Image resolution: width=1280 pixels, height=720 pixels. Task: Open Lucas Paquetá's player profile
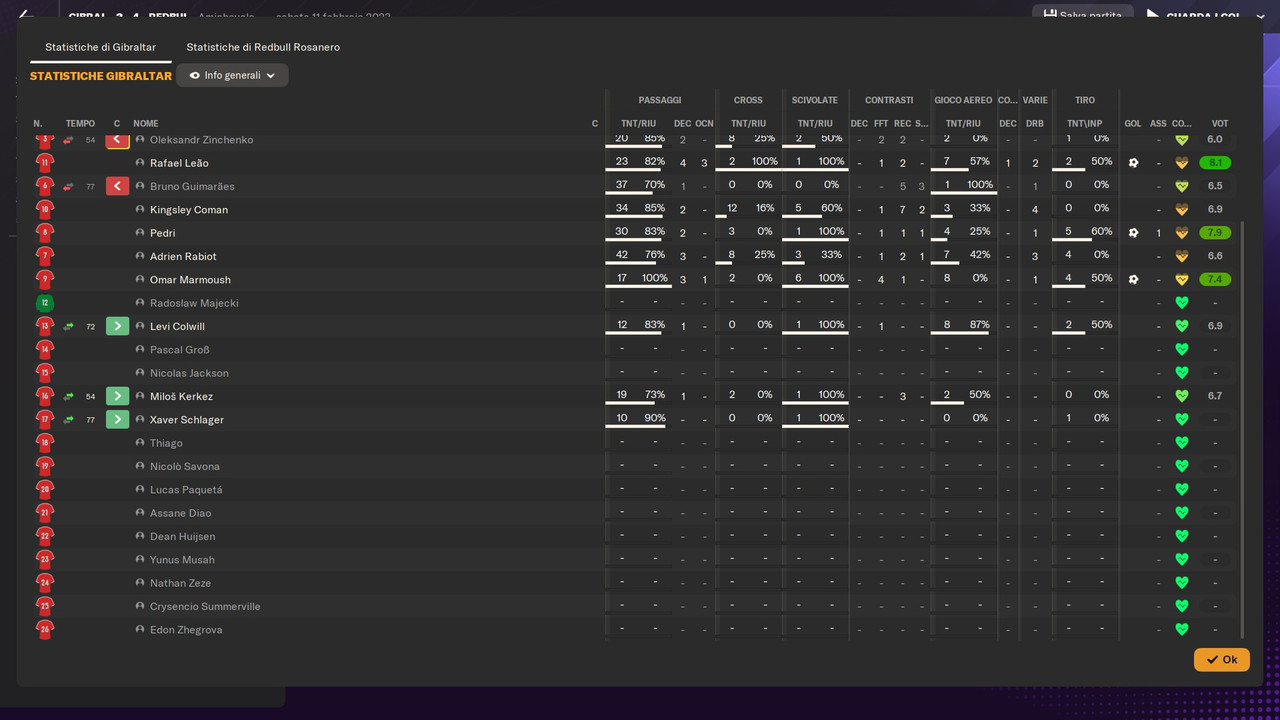click(186, 490)
